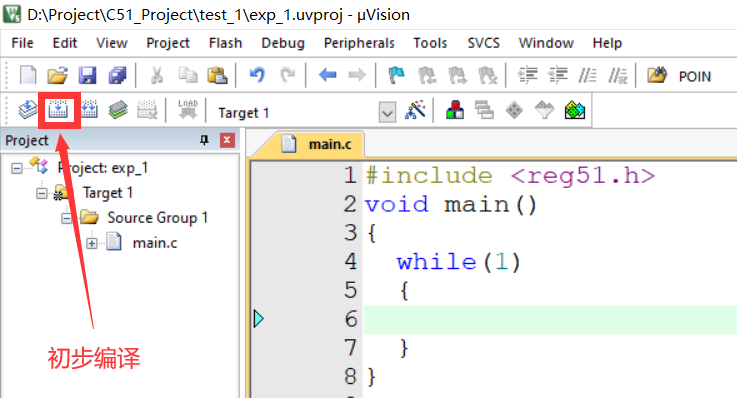Viewport: 737px width, 398px height.
Task: Select main.c in the project tree
Action: (155, 243)
